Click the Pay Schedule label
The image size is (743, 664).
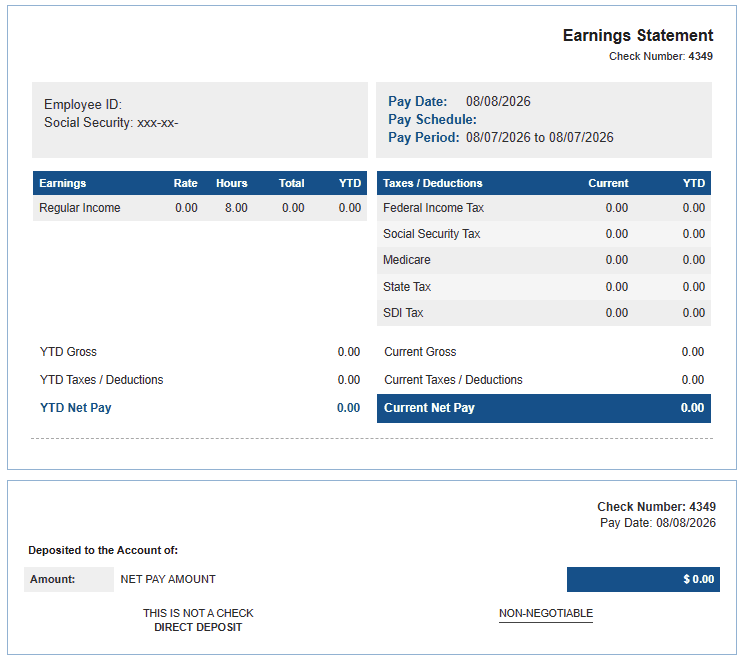point(432,119)
